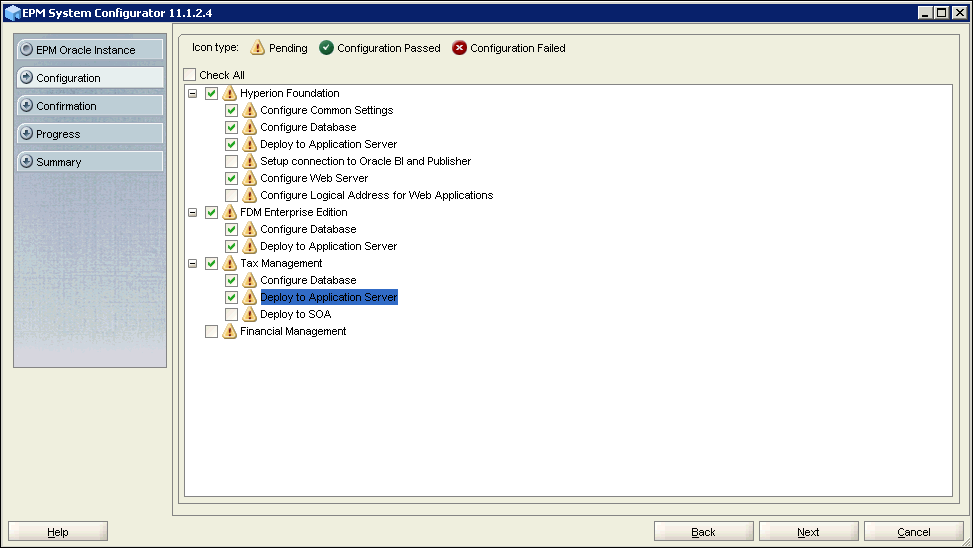
Task: Open the Configuration step
Action: 90,78
